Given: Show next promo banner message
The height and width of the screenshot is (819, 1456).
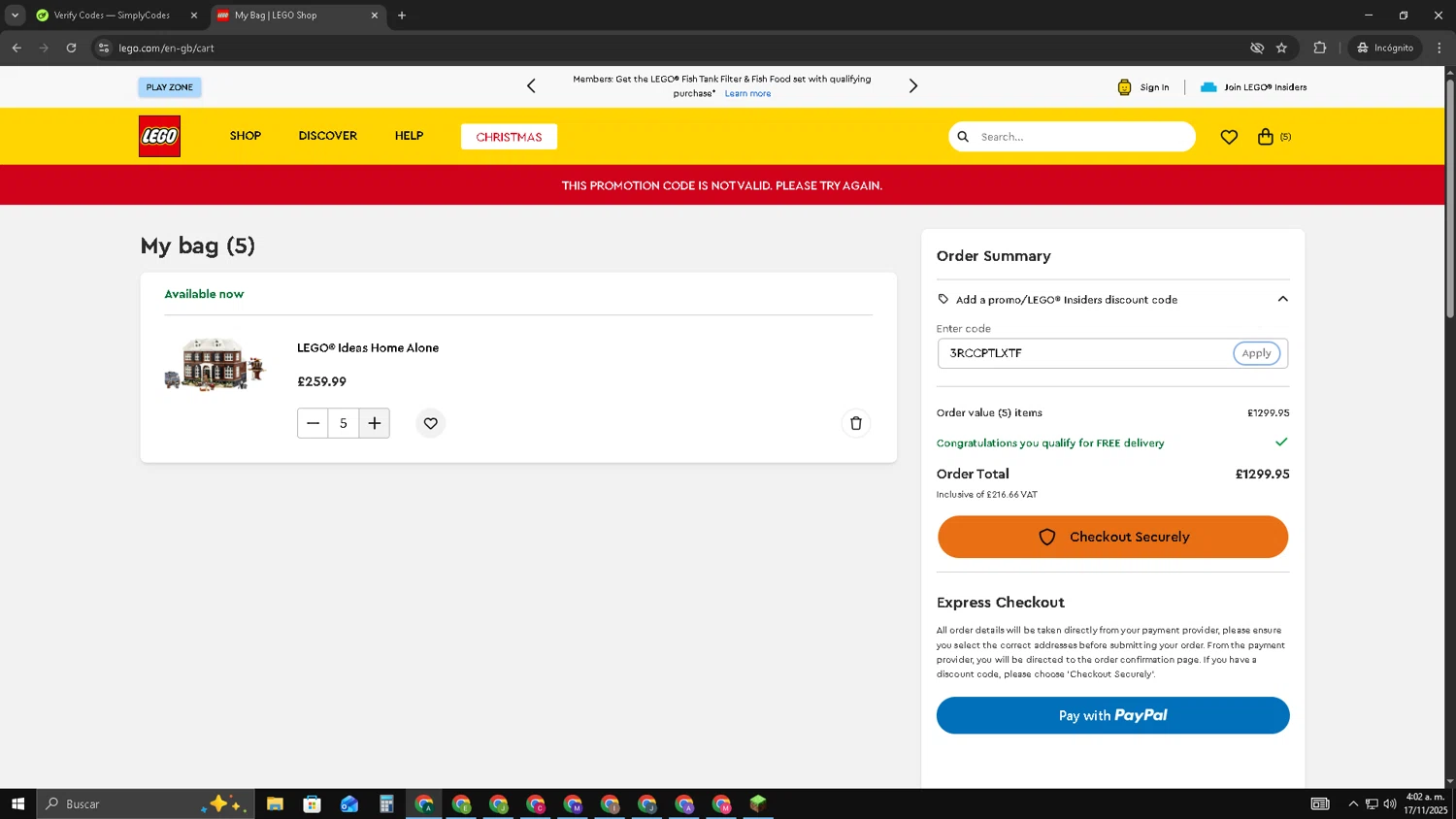Looking at the screenshot, I should [x=912, y=86].
